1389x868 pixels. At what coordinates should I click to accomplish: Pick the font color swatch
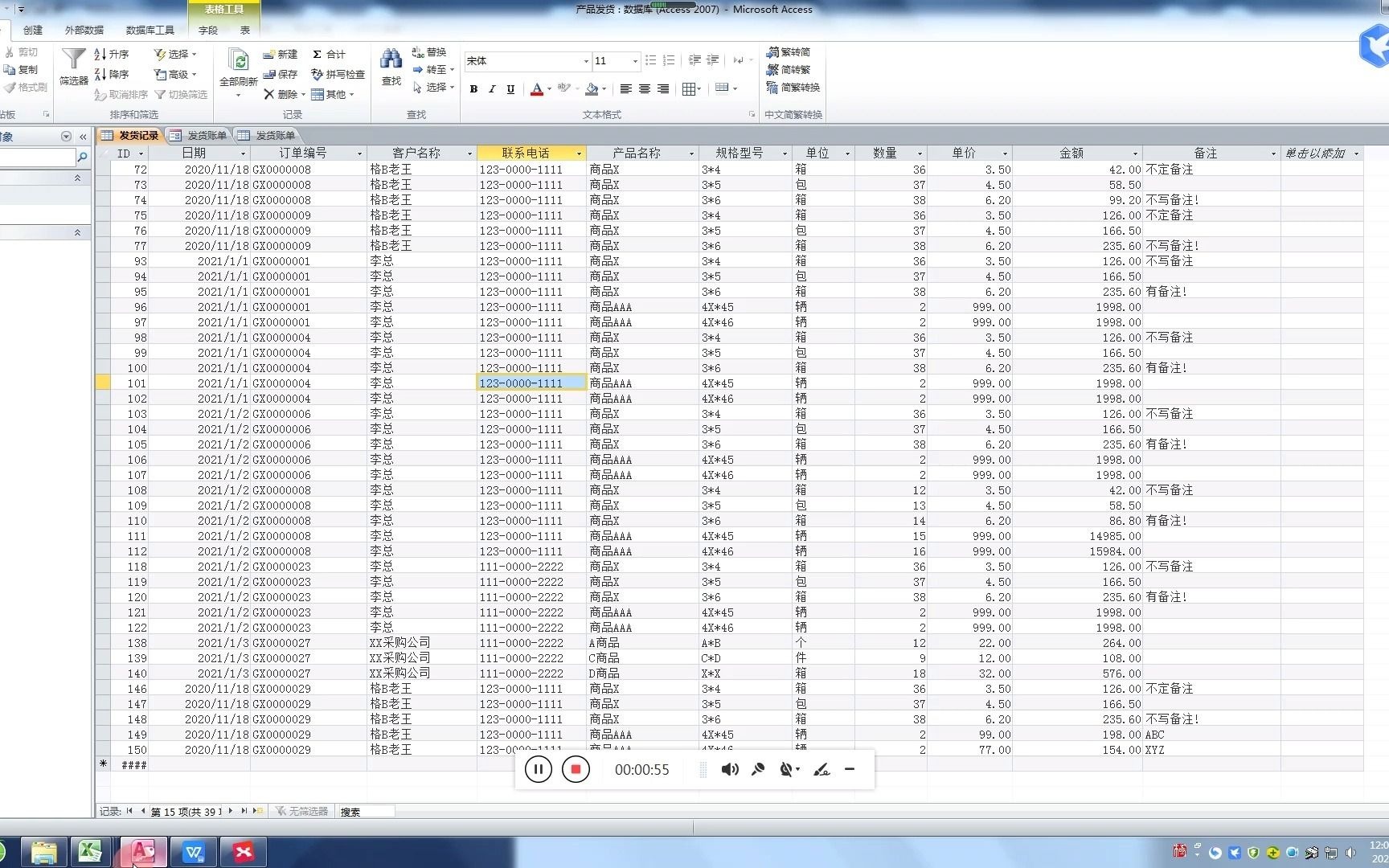(537, 89)
